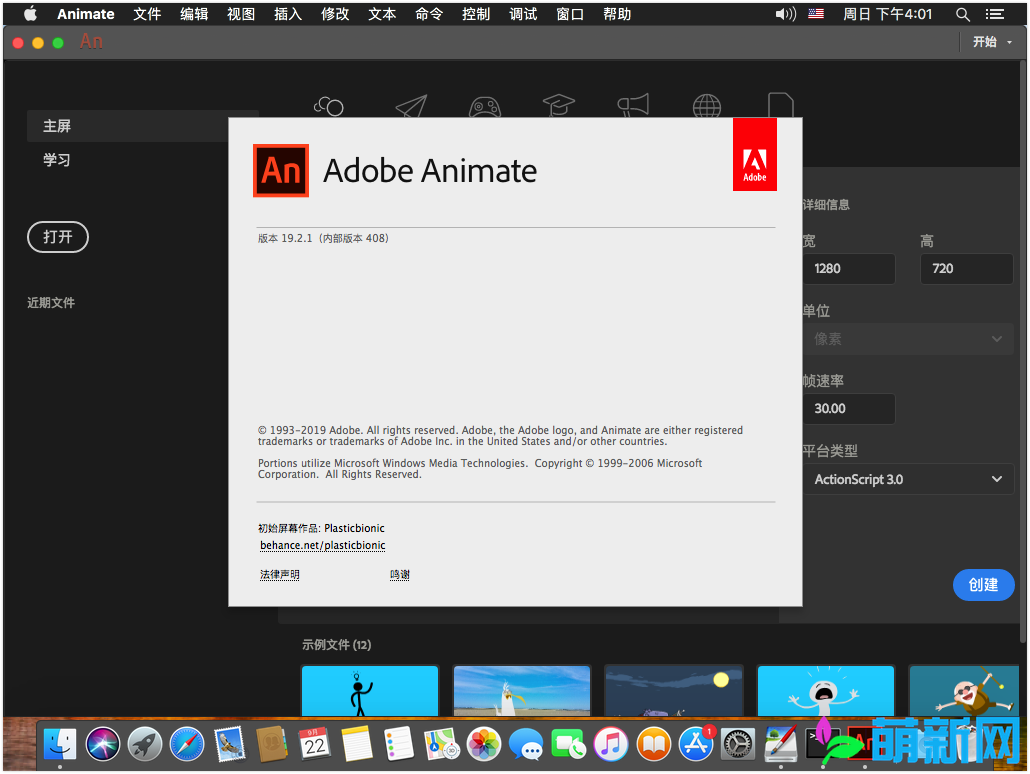Launch Siri from the dock
Viewport: 1030px width, 774px height.
click(102, 744)
